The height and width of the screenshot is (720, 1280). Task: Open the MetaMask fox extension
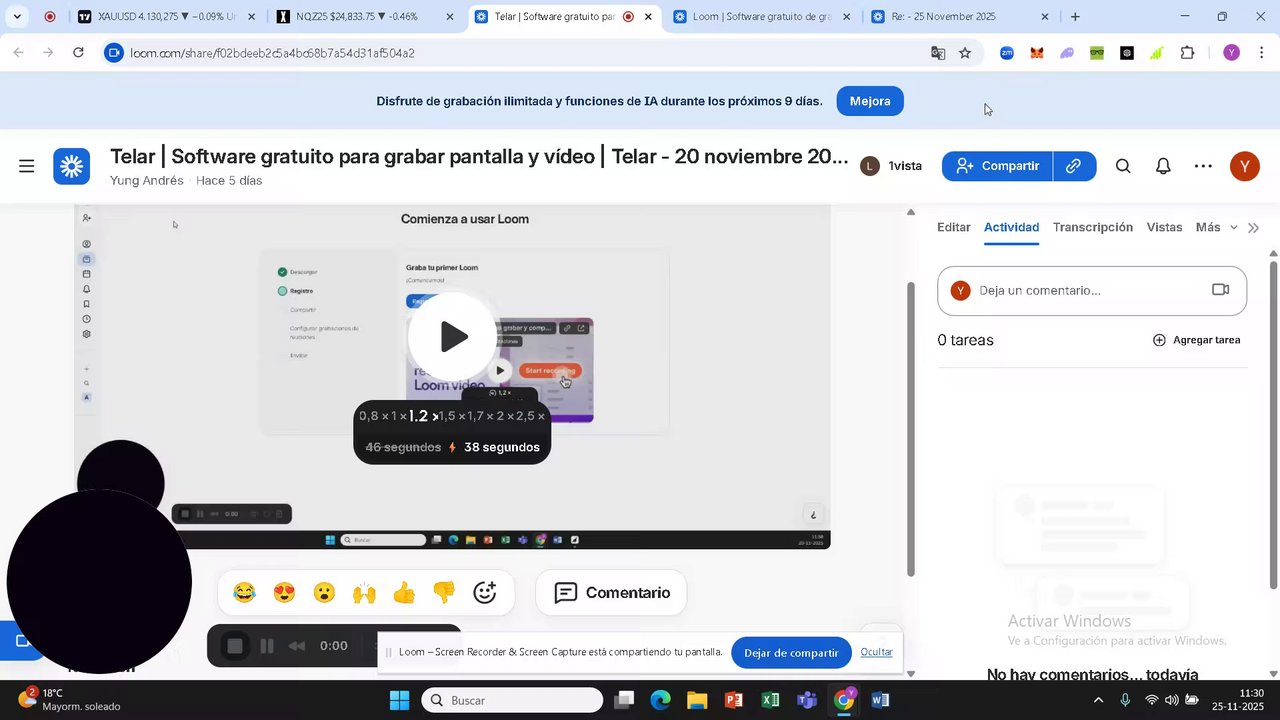(1037, 53)
